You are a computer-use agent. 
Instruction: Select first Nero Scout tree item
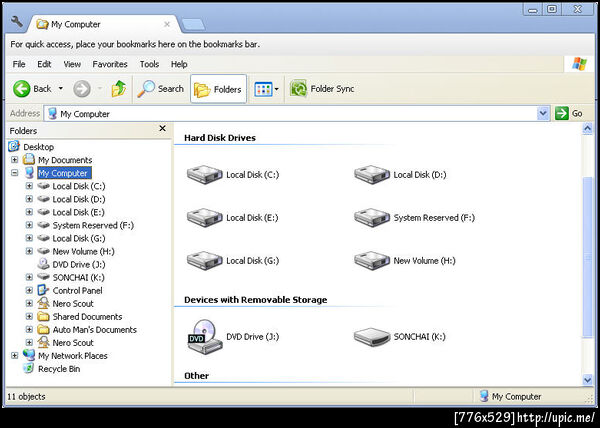pos(73,304)
